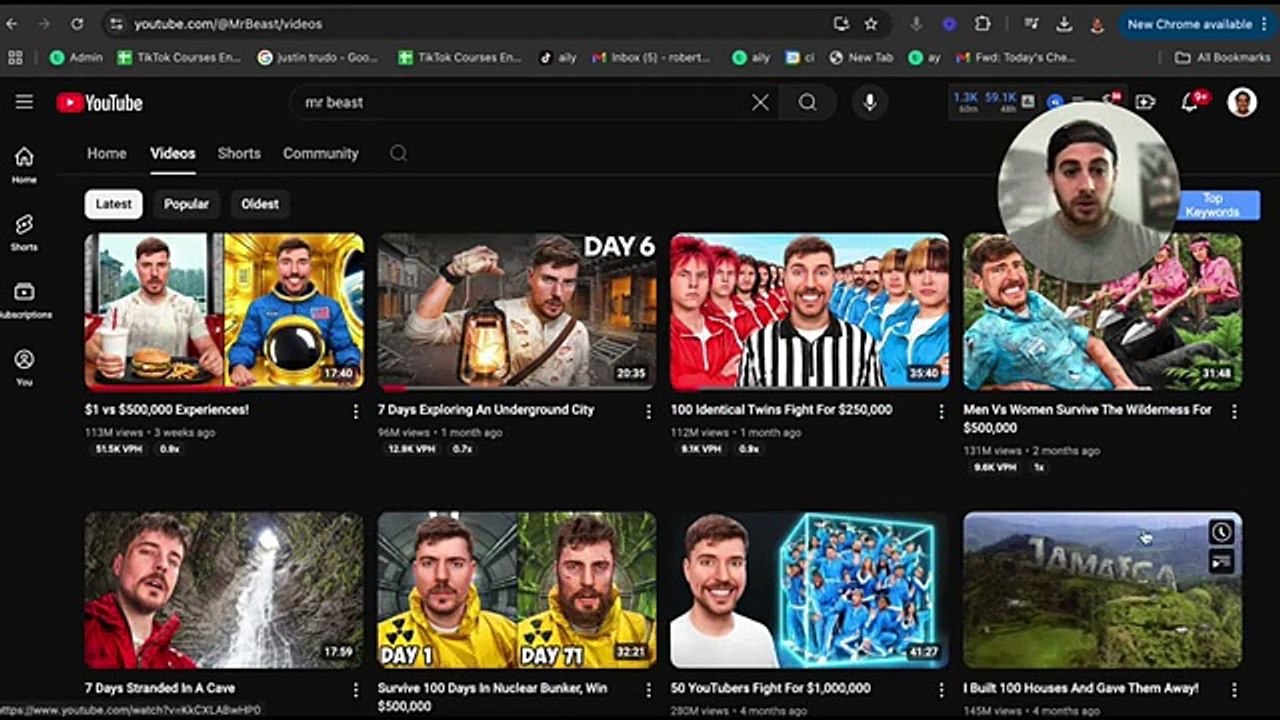Open the 7 Days Stranded In A Cave thumbnail
This screenshot has height=720, width=1280.
point(224,590)
